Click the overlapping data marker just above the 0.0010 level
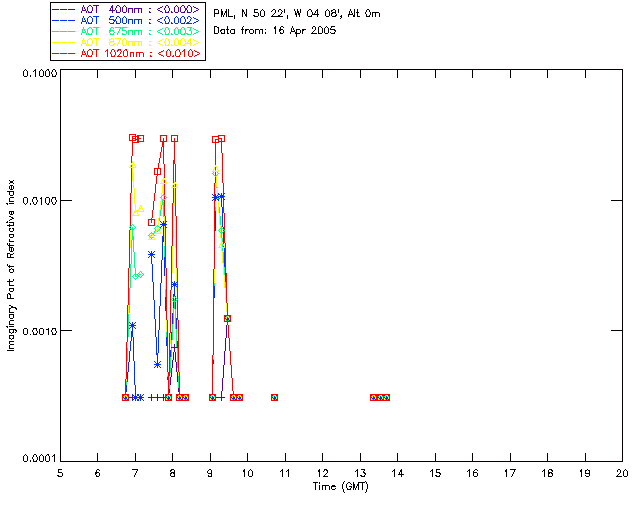This screenshot has height=512, width=640. (227, 318)
